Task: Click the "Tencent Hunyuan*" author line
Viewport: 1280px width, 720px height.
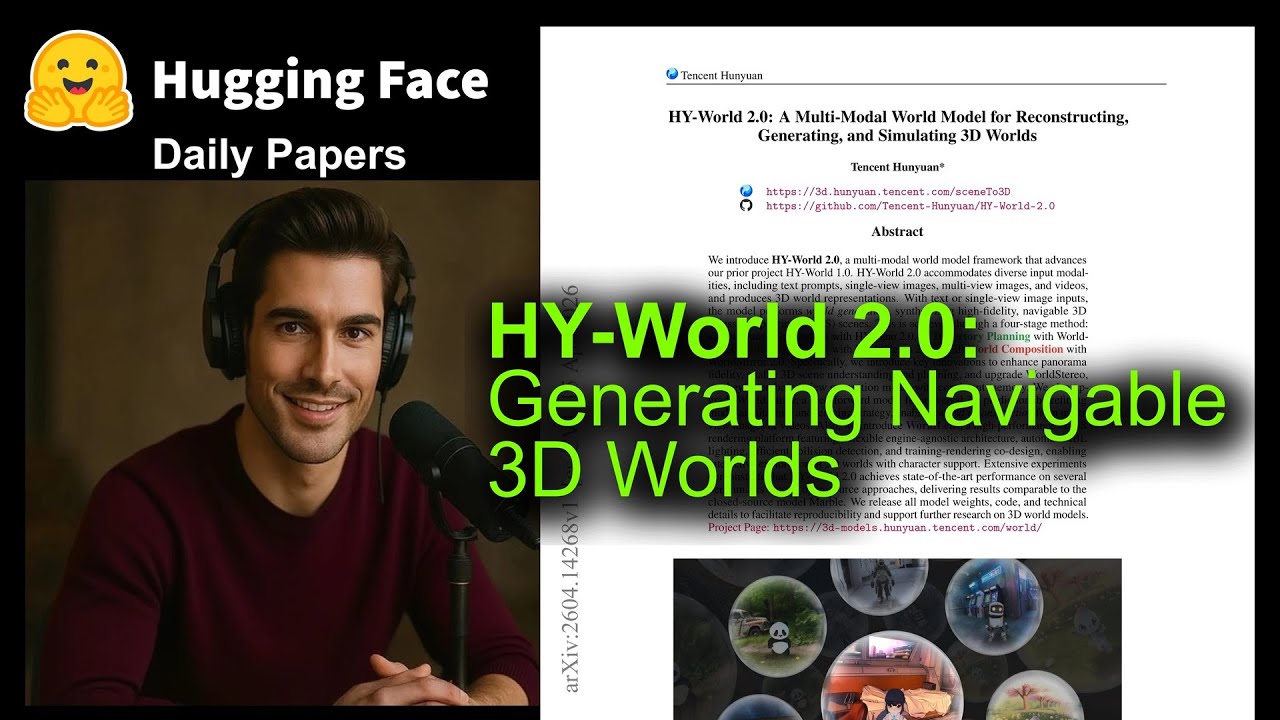Action: click(x=897, y=167)
